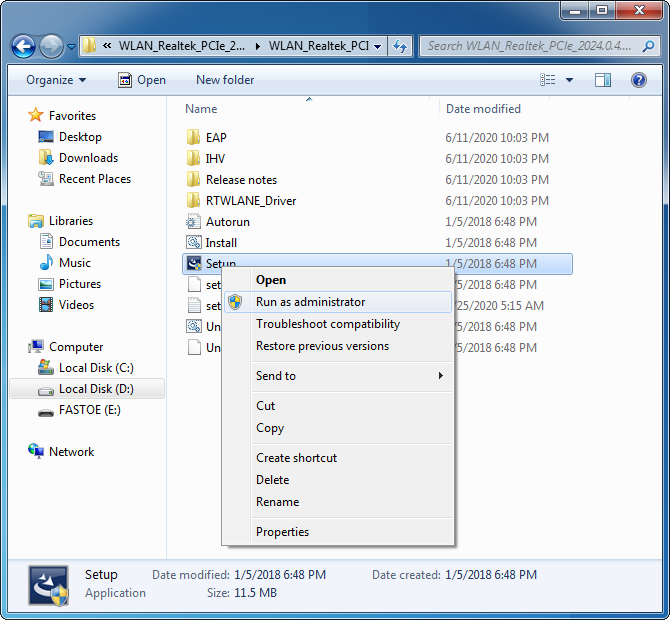670x620 pixels.
Task: Click the Setup application icon in list
Action: click(194, 264)
